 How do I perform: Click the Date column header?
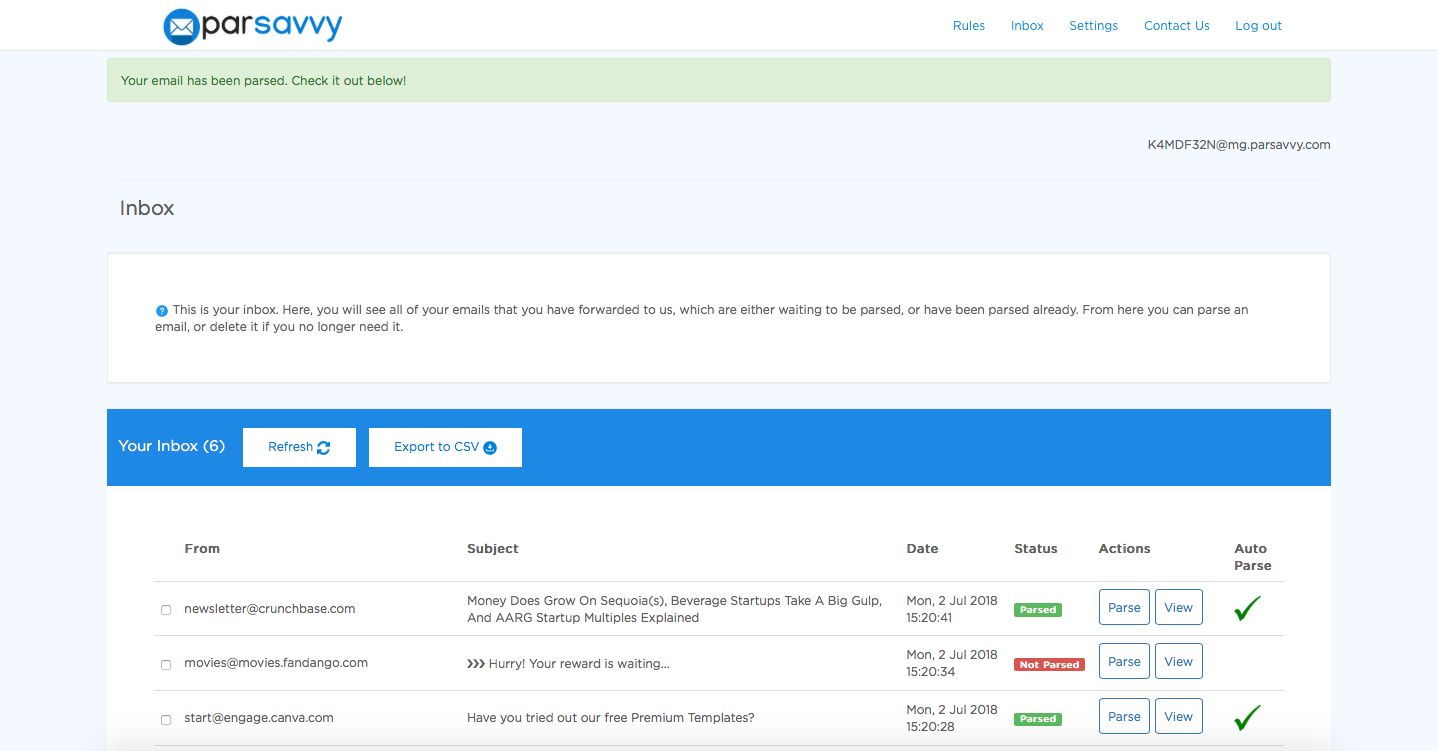(922, 548)
